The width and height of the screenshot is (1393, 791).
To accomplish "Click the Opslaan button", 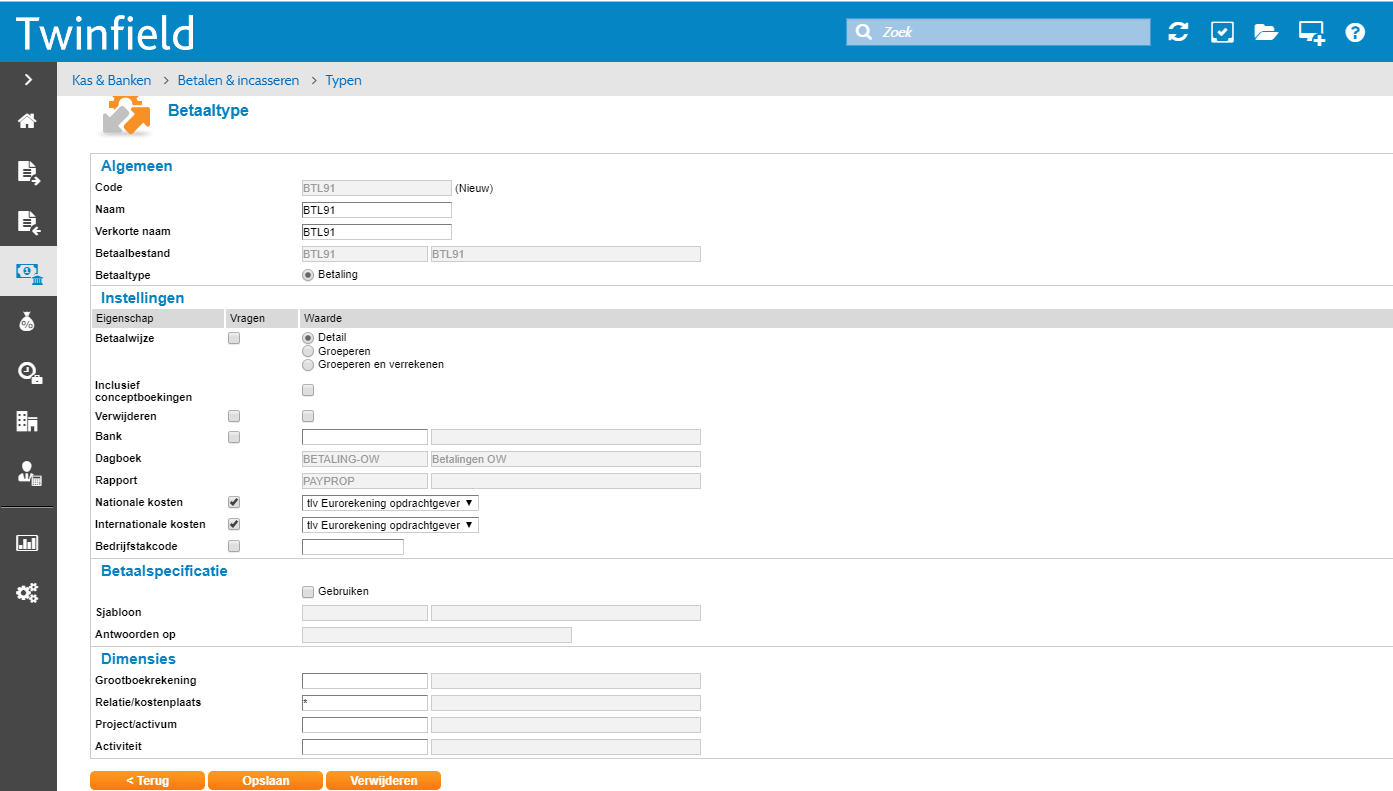I will click(266, 781).
